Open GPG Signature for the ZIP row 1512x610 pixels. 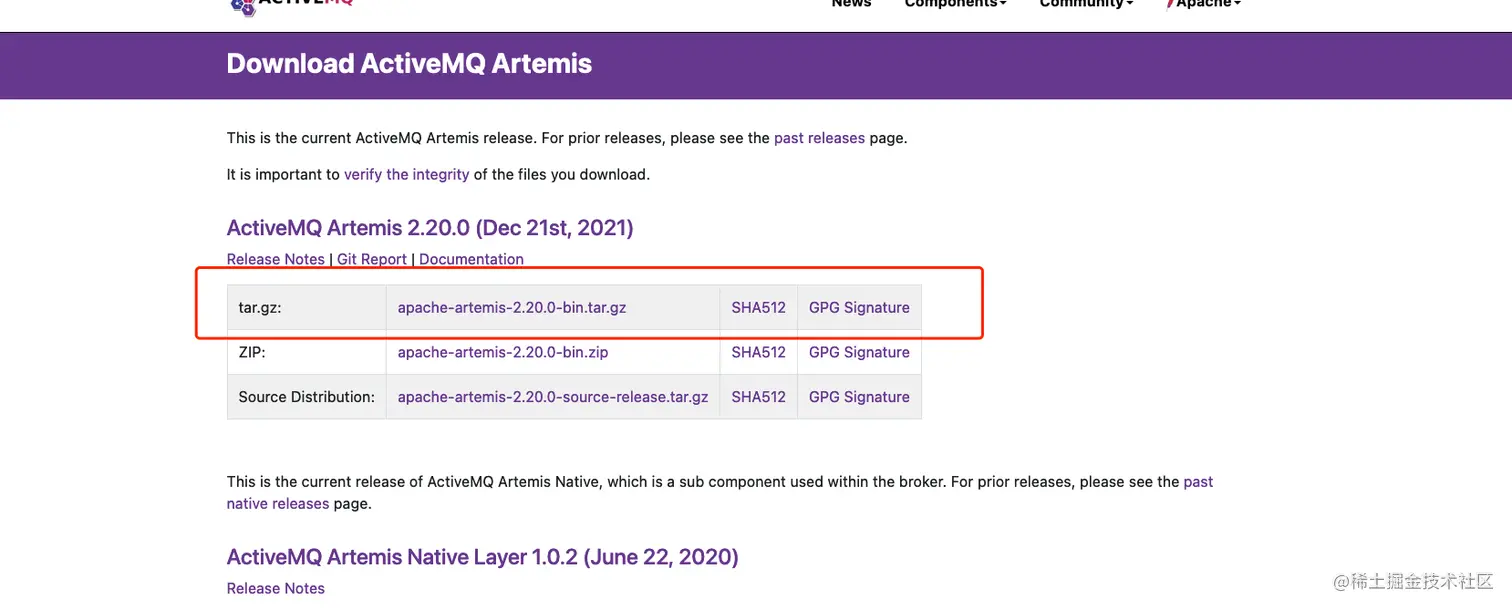pos(859,352)
